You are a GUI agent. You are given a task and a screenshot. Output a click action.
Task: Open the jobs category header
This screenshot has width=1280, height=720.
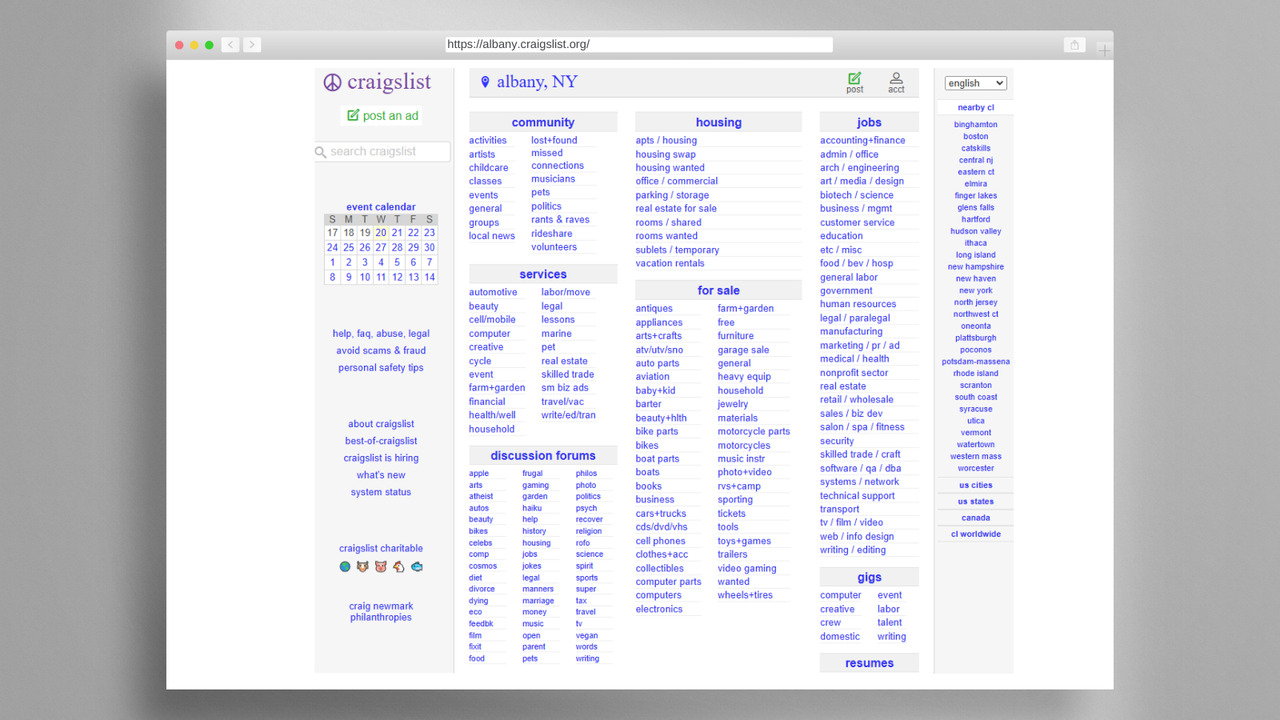tap(869, 123)
